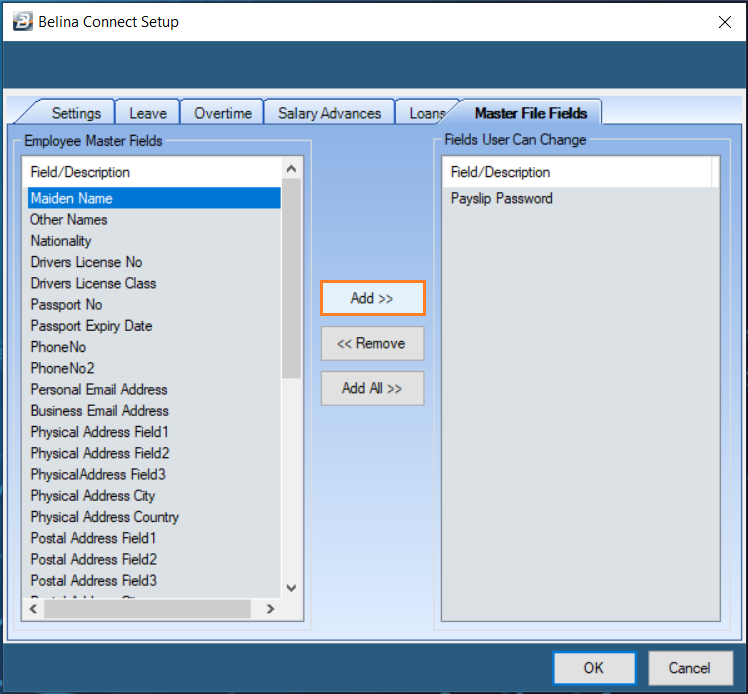Image resolution: width=748 pixels, height=694 pixels.
Task: Switch to the Settings tab
Action: click(76, 113)
